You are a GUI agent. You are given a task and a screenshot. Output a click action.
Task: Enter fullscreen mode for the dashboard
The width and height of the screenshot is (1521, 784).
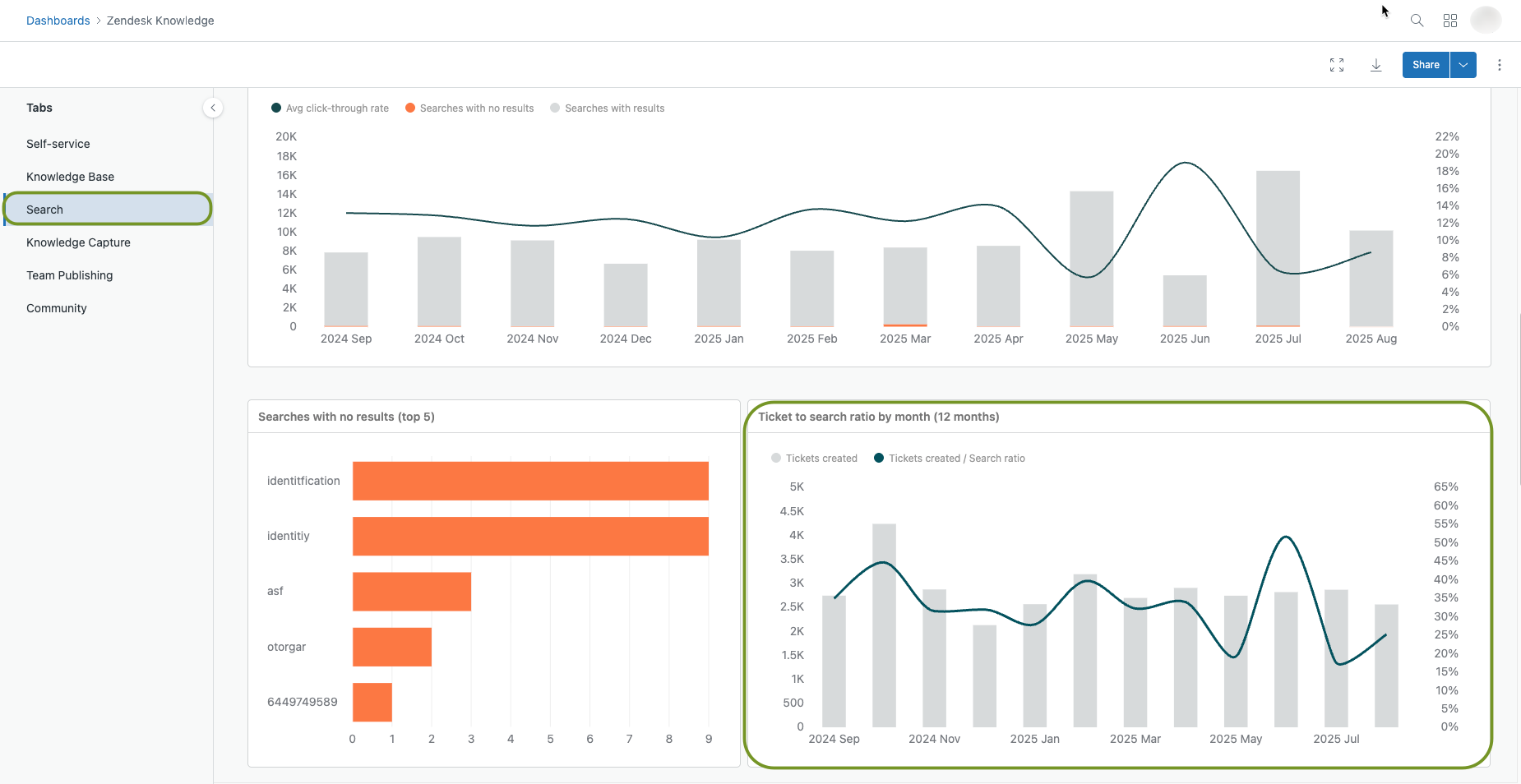click(x=1336, y=64)
